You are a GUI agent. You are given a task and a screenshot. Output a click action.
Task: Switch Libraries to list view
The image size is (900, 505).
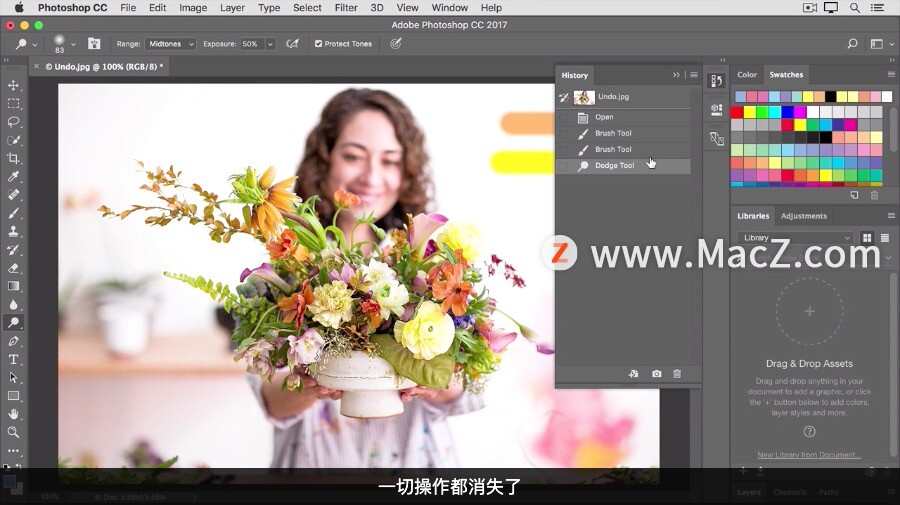(x=885, y=238)
